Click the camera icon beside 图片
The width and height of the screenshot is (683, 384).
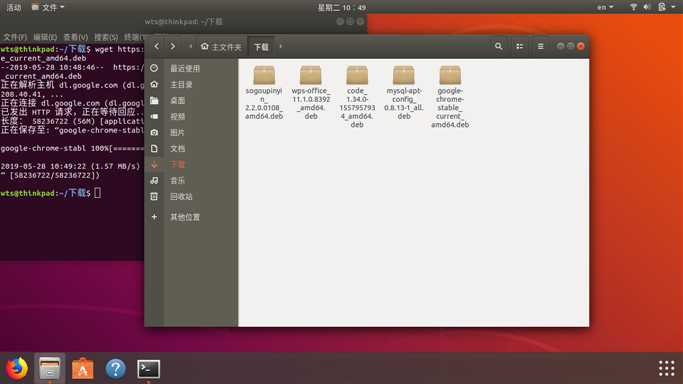pos(154,132)
